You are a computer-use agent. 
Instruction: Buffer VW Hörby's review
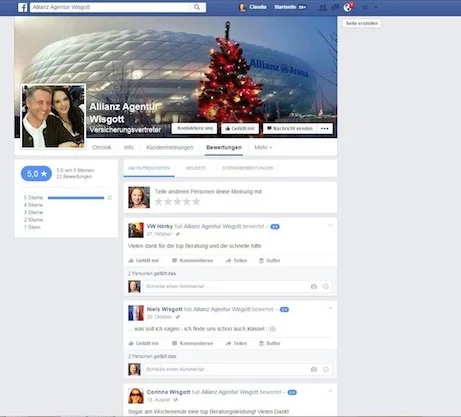[270, 260]
